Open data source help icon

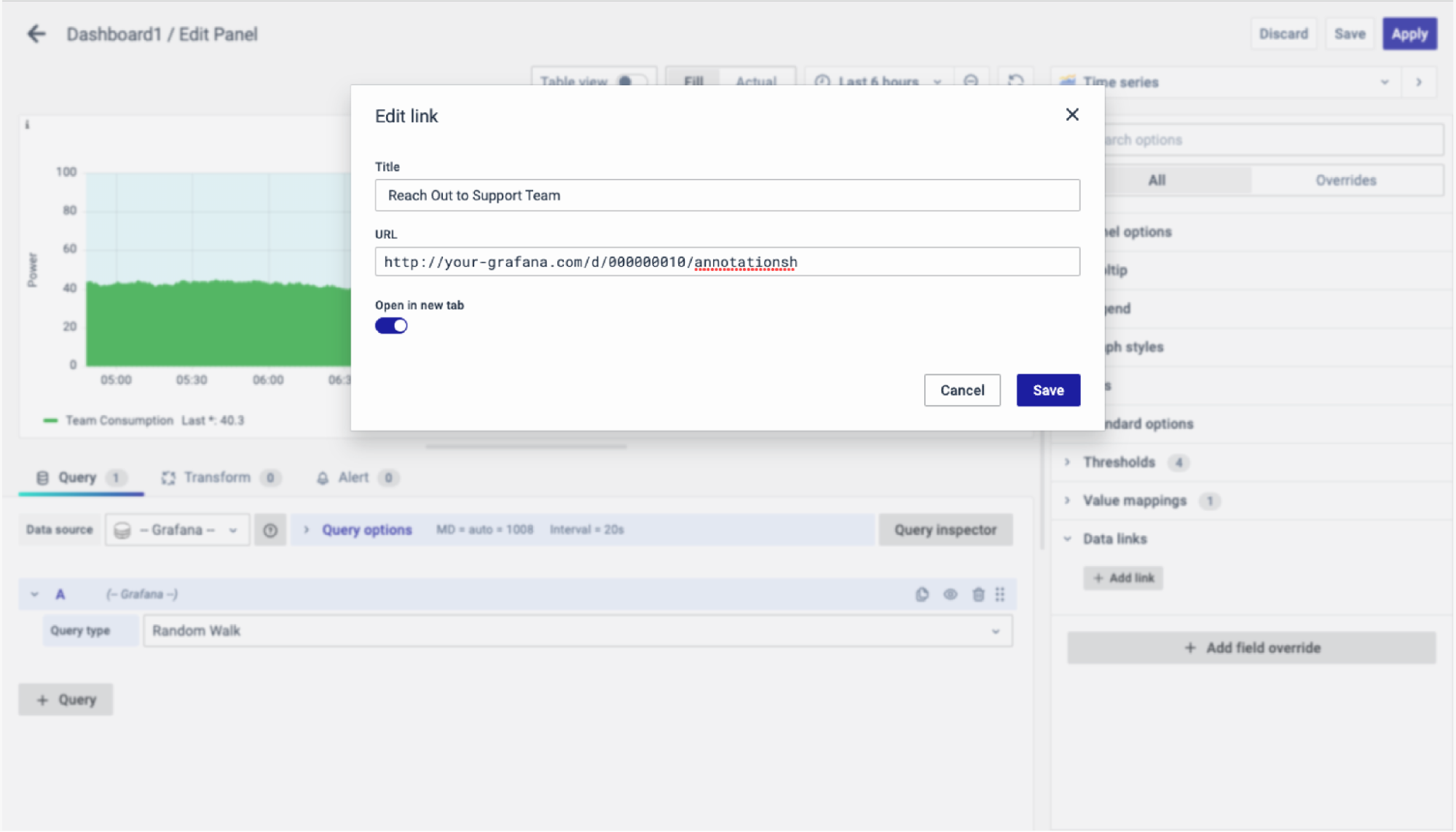(270, 530)
